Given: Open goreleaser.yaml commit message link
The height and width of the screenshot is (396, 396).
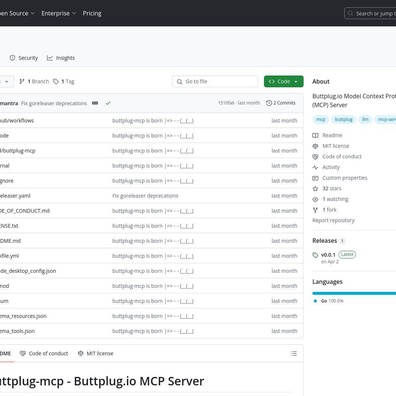Looking at the screenshot, I should (x=145, y=196).
